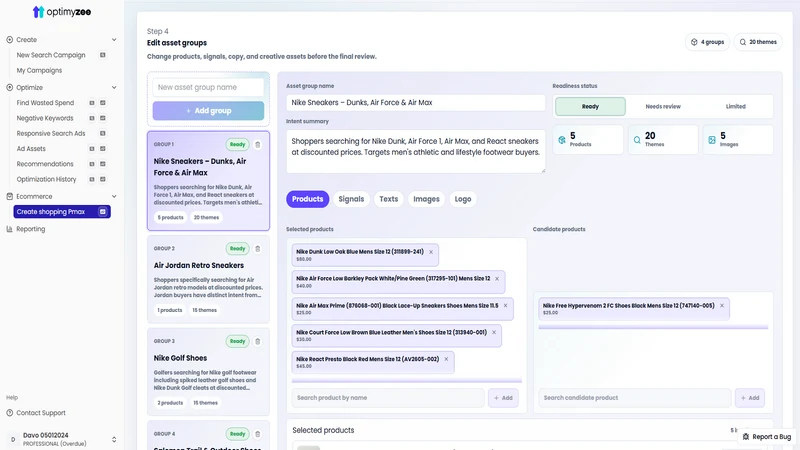800x450 pixels.
Task: Click the Products cube icon in stats
Action: pyautogui.click(x=562, y=140)
